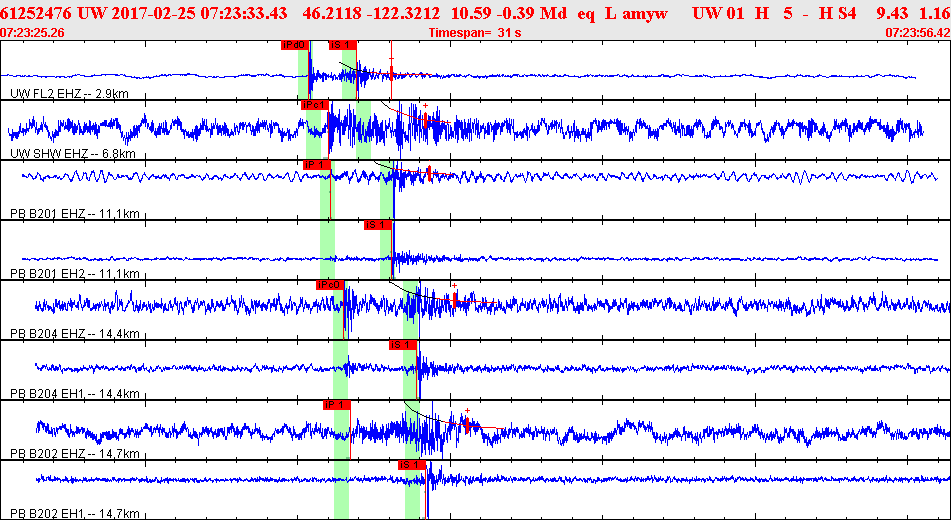
Task: Select the iPc1 pick on SHW trace
Action: (x=314, y=105)
